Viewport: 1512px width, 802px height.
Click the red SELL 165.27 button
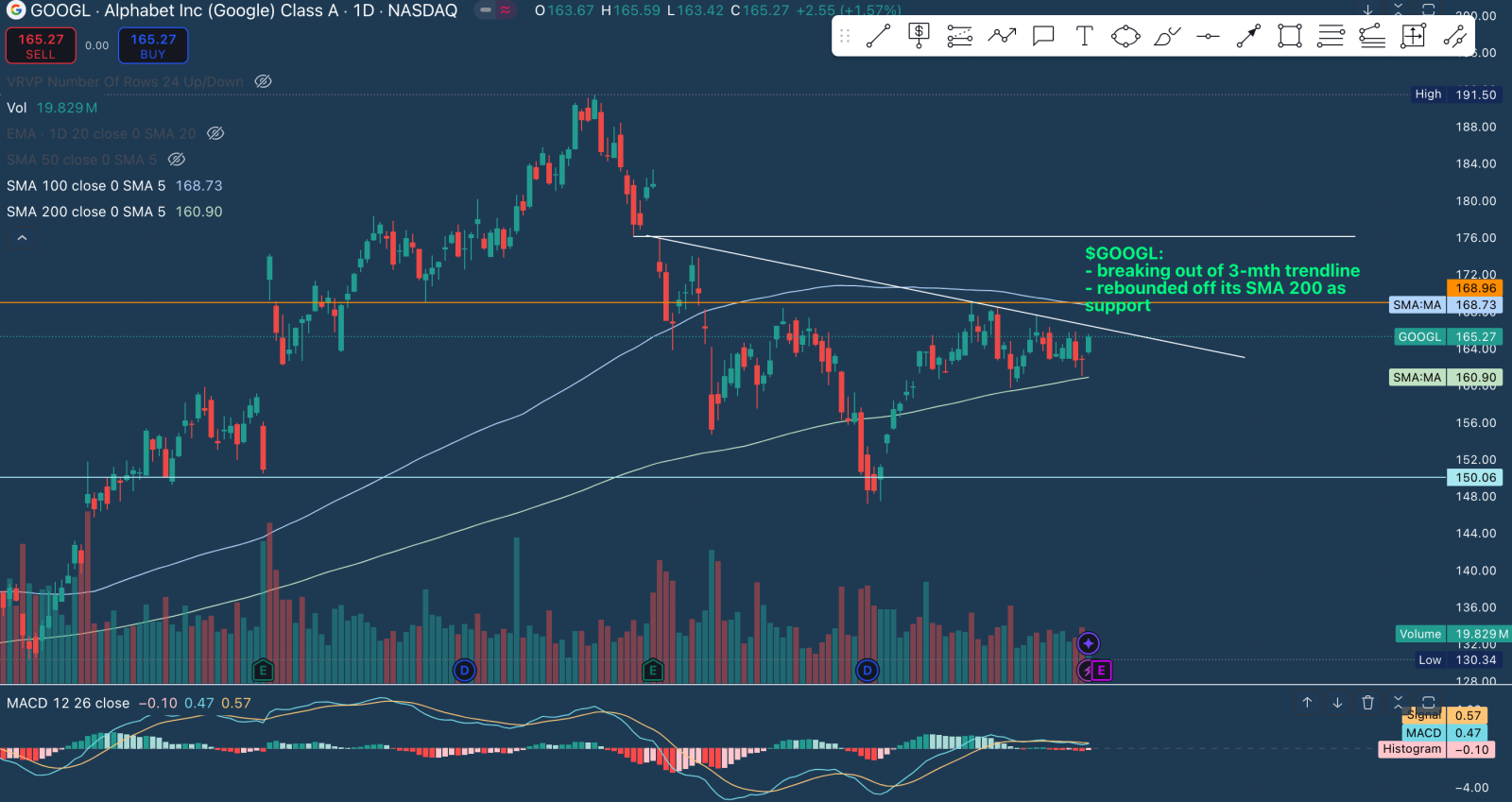point(41,45)
